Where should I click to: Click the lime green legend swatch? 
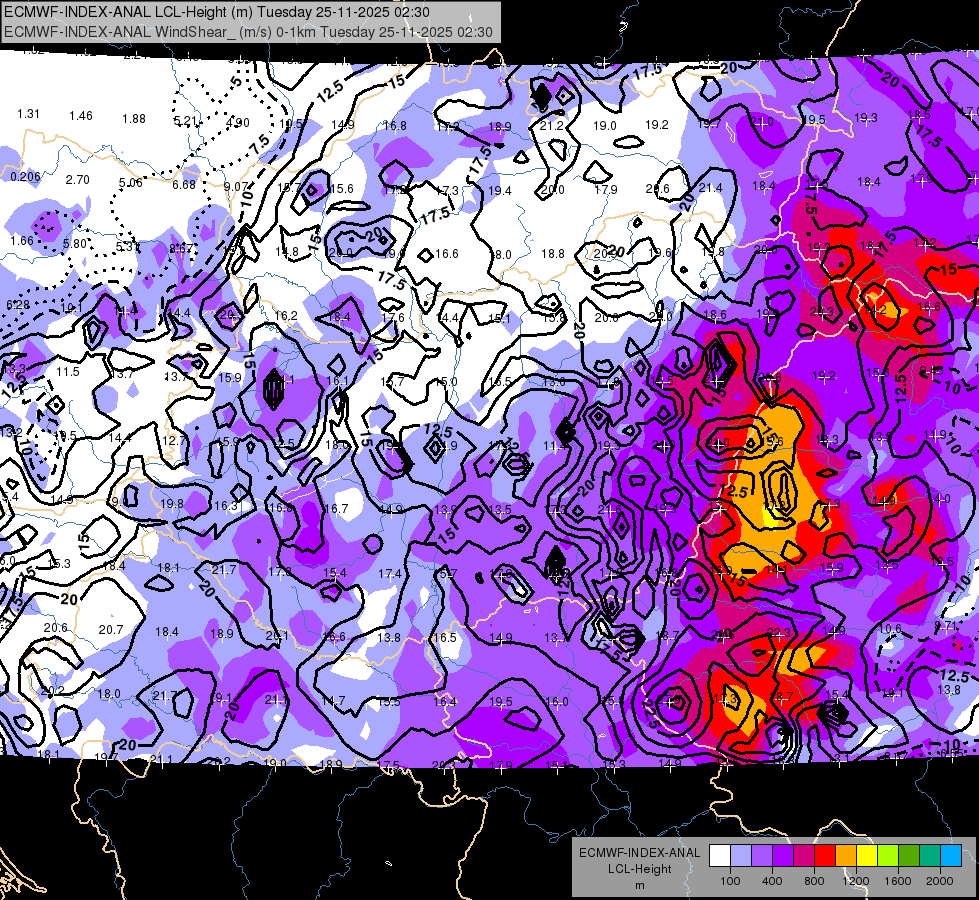coord(888,855)
